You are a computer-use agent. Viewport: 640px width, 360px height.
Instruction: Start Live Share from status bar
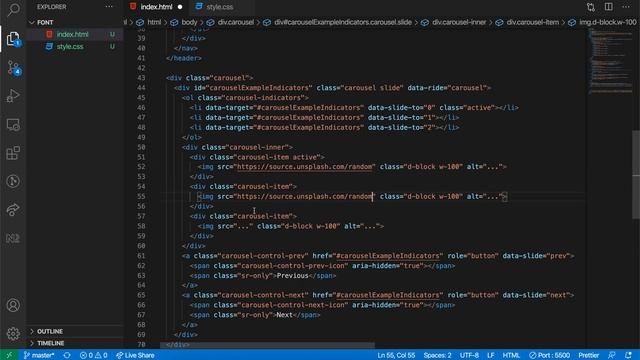(x=135, y=355)
